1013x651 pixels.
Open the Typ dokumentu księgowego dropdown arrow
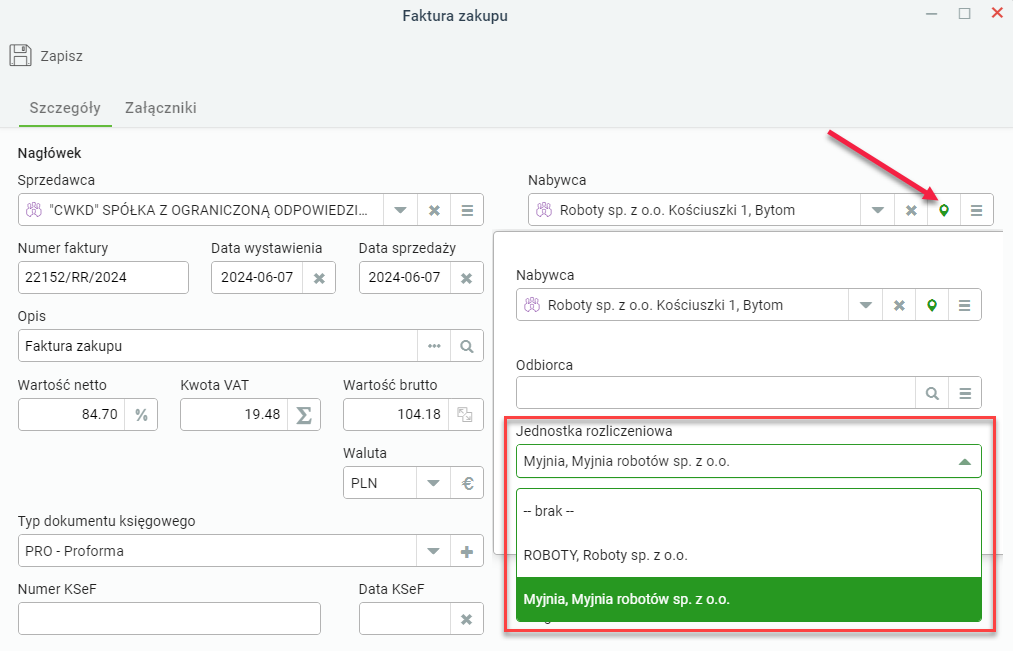pos(433,552)
